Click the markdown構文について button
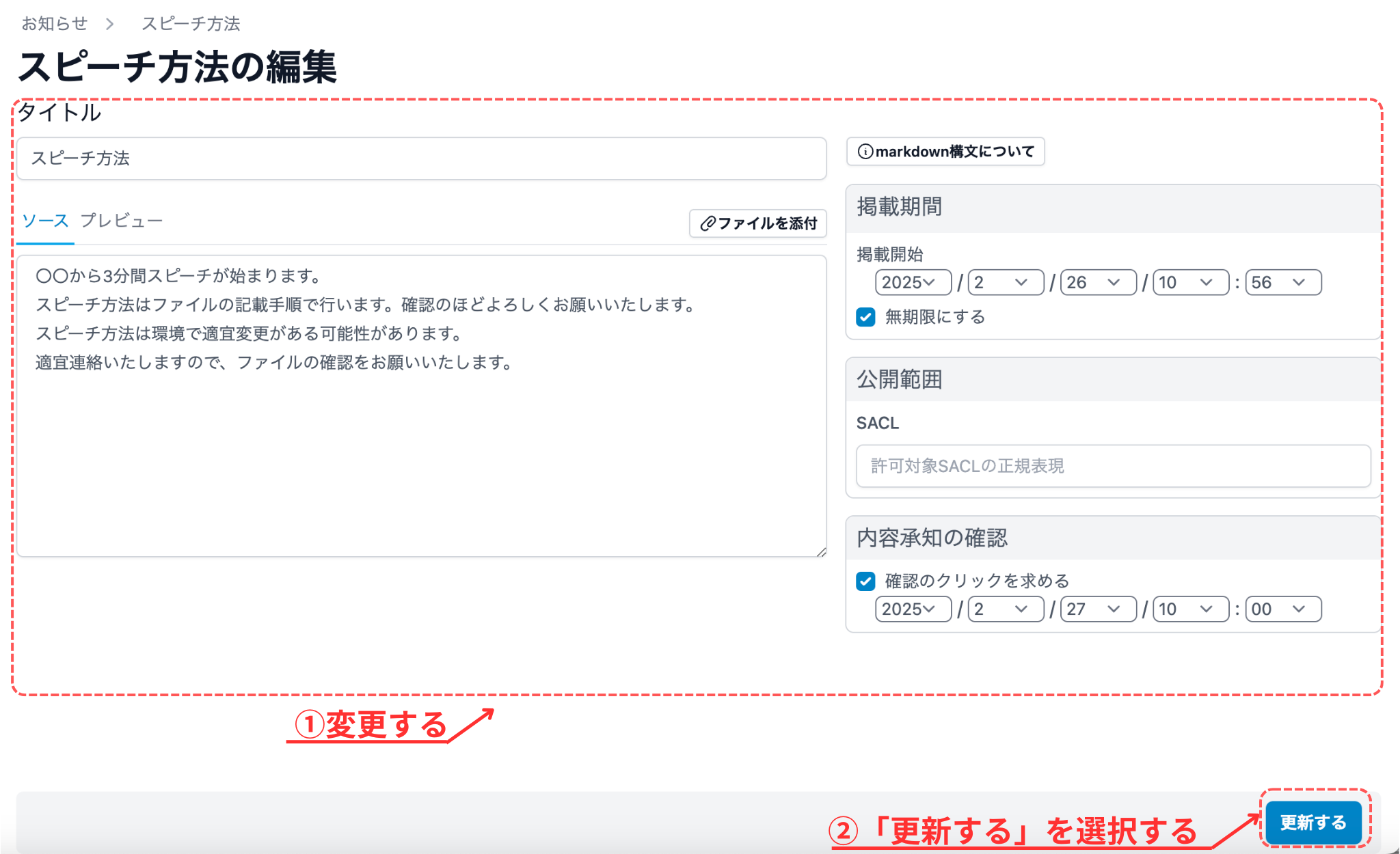Screen dimensions: 1400x854 click(945, 152)
